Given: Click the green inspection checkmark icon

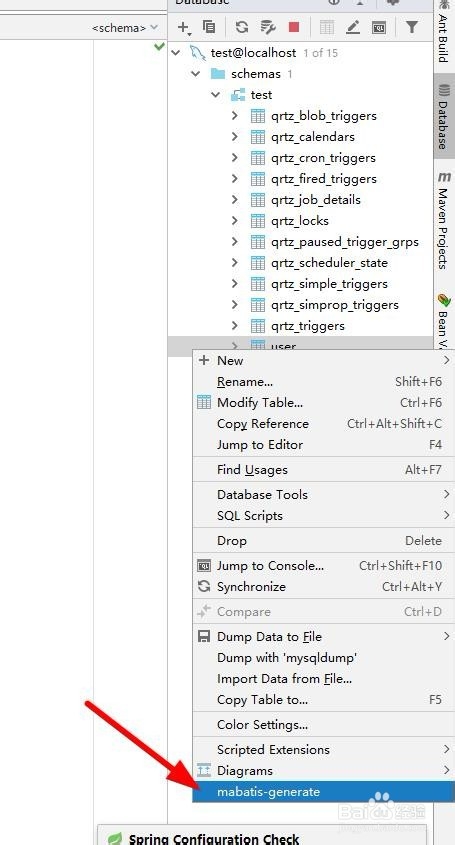Looking at the screenshot, I should tap(159, 47).
